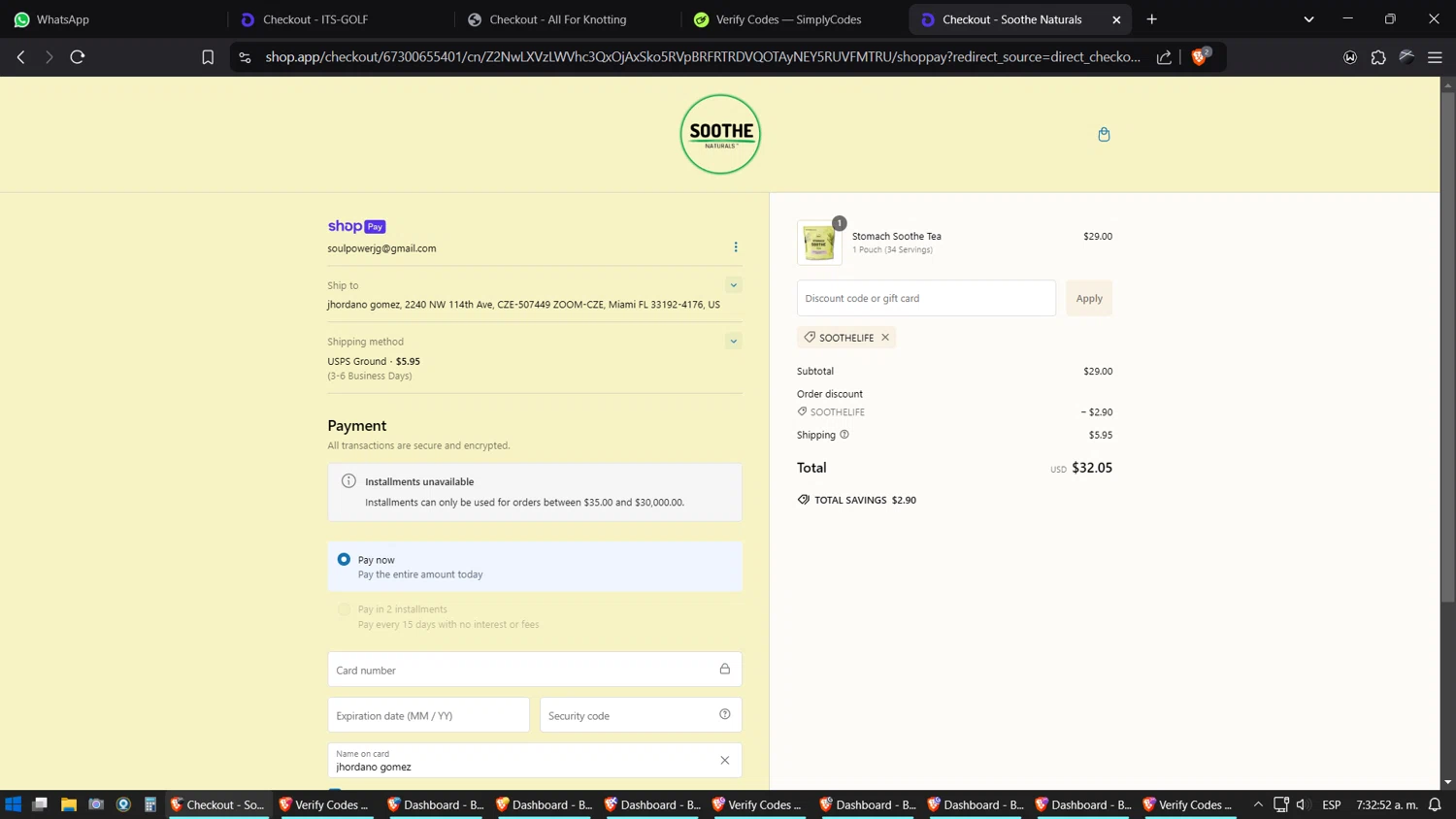
Task: Click the USPS Ground shipping method text
Action: pyautogui.click(x=374, y=361)
